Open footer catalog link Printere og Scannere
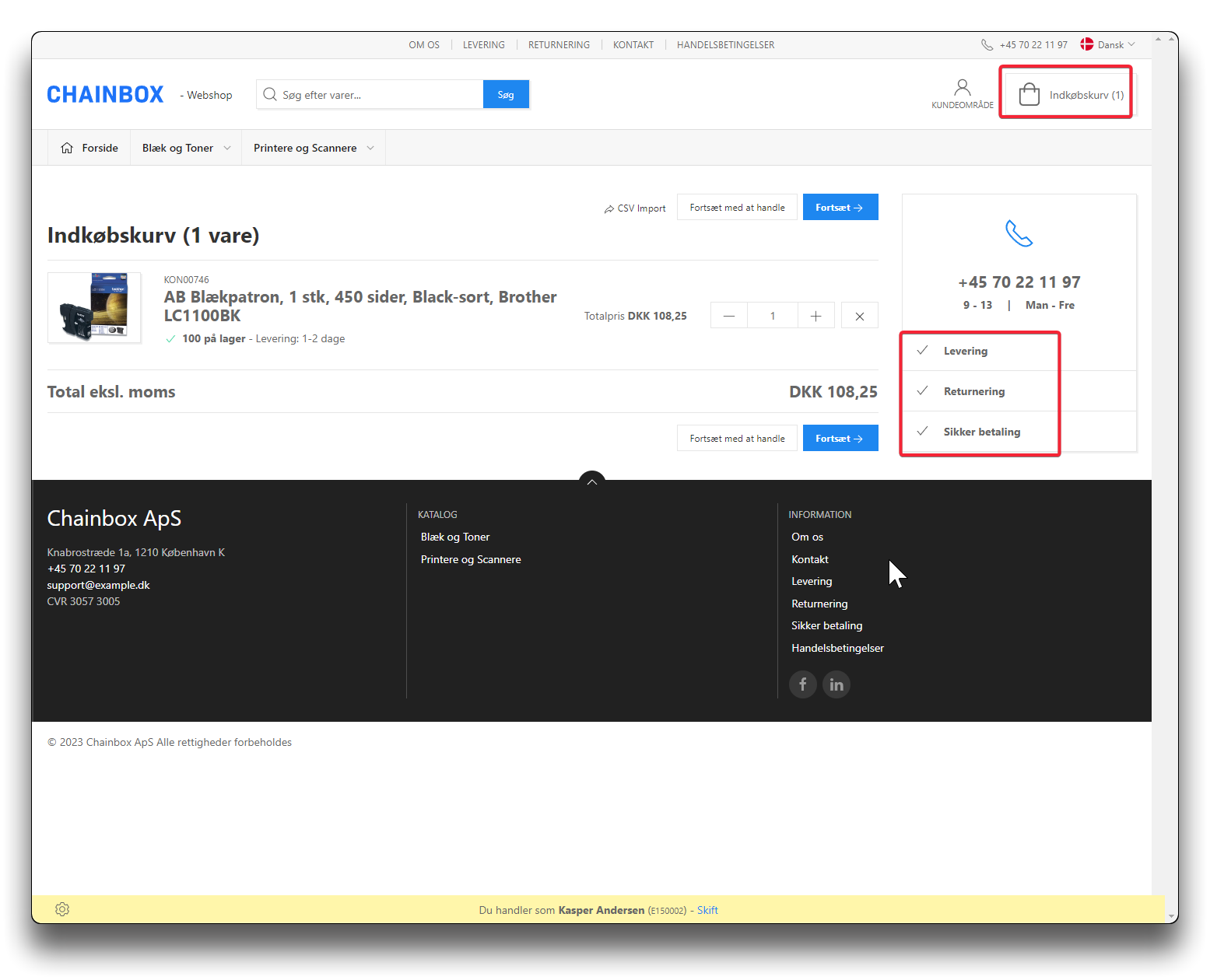 471,559
